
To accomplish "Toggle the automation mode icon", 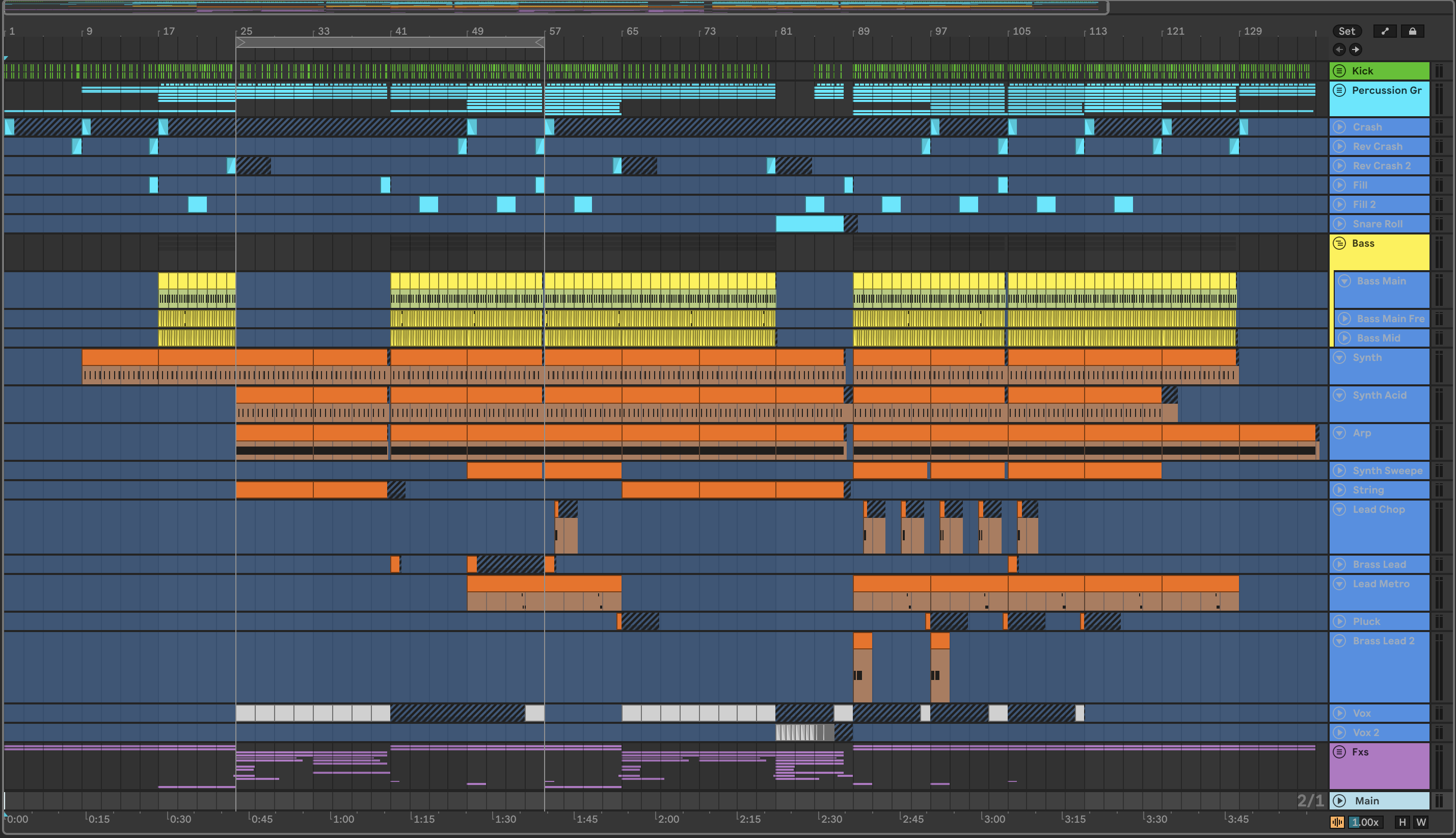I will (x=1385, y=31).
